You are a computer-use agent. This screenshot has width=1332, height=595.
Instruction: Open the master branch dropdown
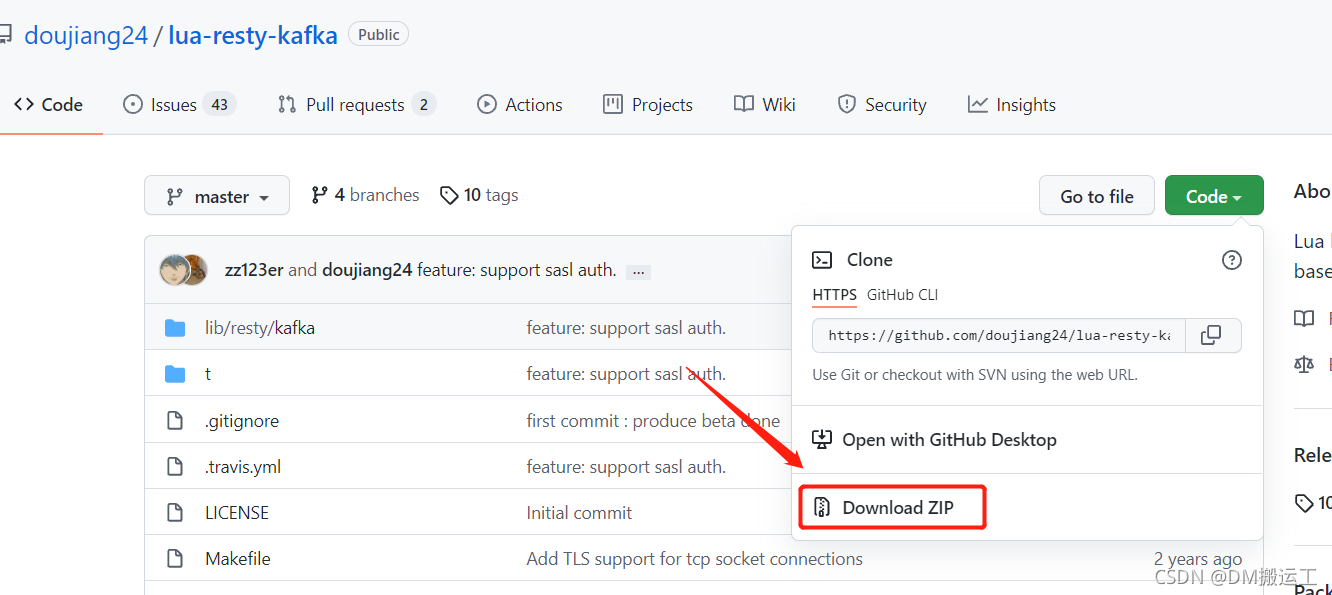pos(217,196)
